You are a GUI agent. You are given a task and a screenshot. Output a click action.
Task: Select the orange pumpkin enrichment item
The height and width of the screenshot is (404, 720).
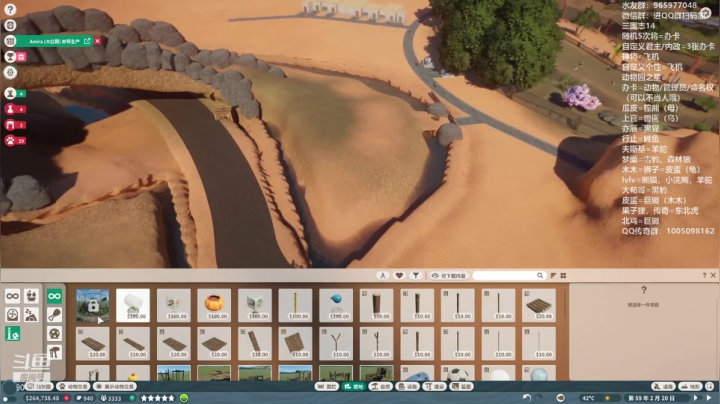(214, 305)
